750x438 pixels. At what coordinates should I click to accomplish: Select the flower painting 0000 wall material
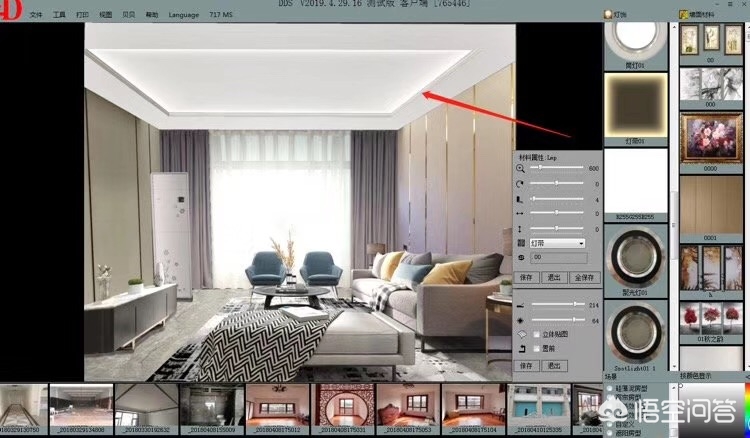[711, 140]
